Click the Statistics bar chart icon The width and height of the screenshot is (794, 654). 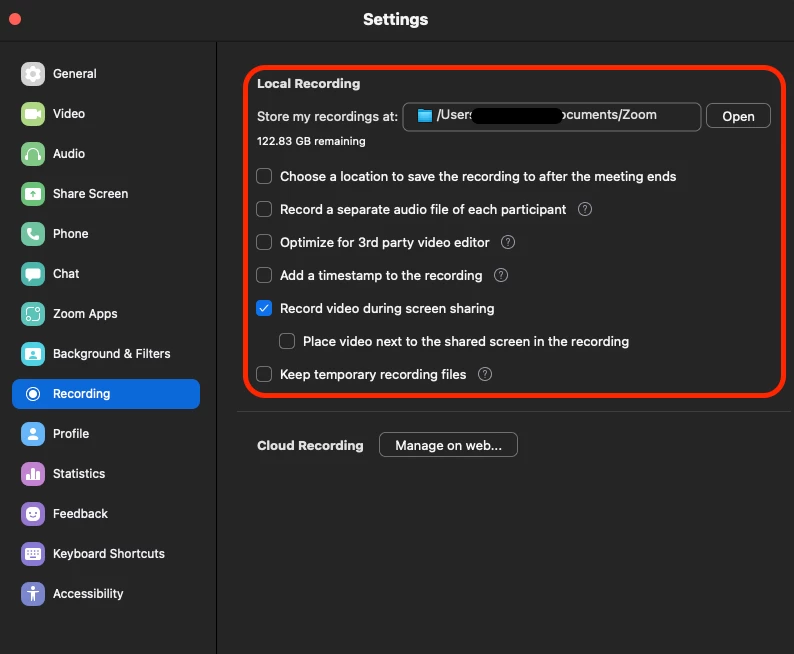pyautogui.click(x=33, y=474)
